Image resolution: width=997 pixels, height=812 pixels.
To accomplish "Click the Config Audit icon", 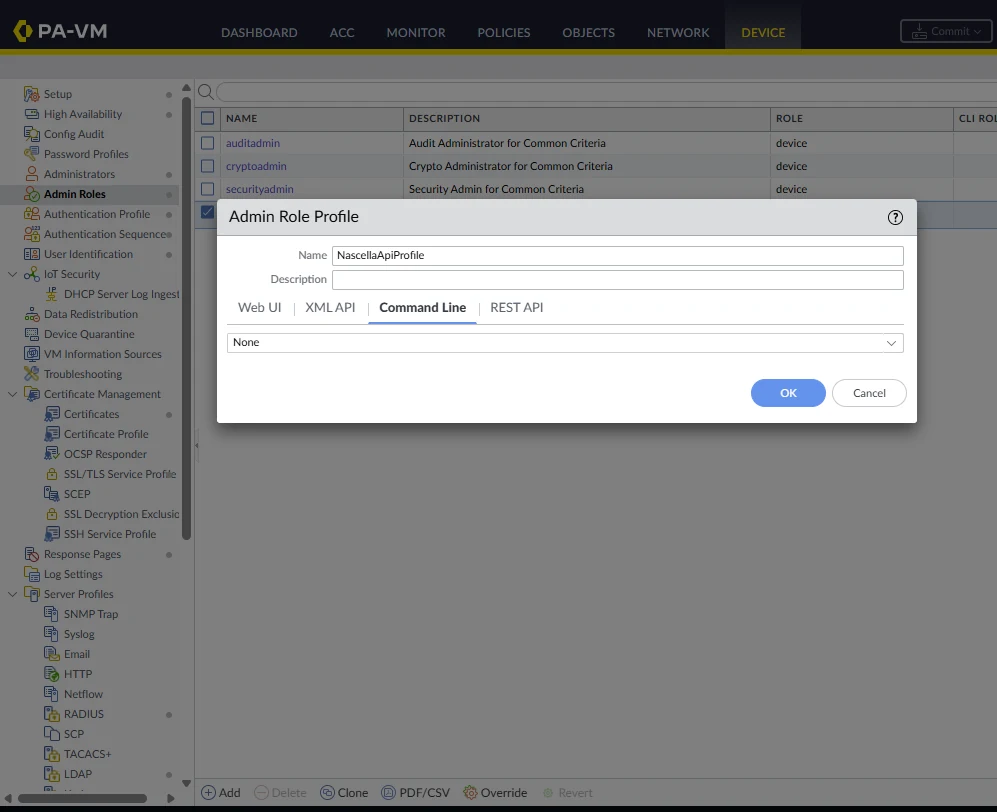I will [31, 134].
